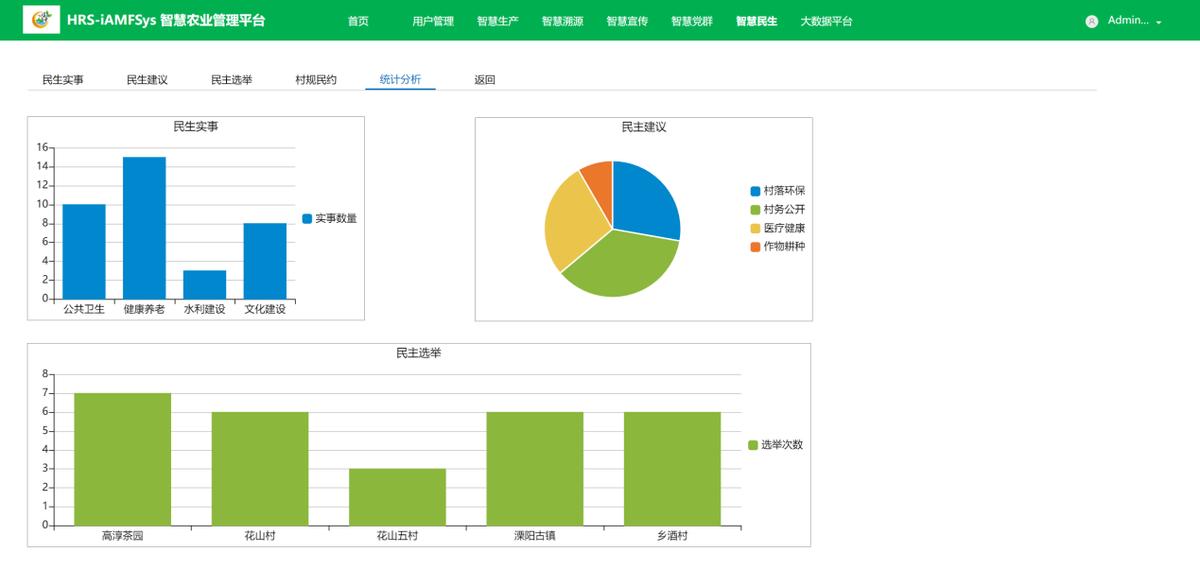Open the 用户管理 menu
This screenshot has width=1200, height=566.
click(x=433, y=21)
